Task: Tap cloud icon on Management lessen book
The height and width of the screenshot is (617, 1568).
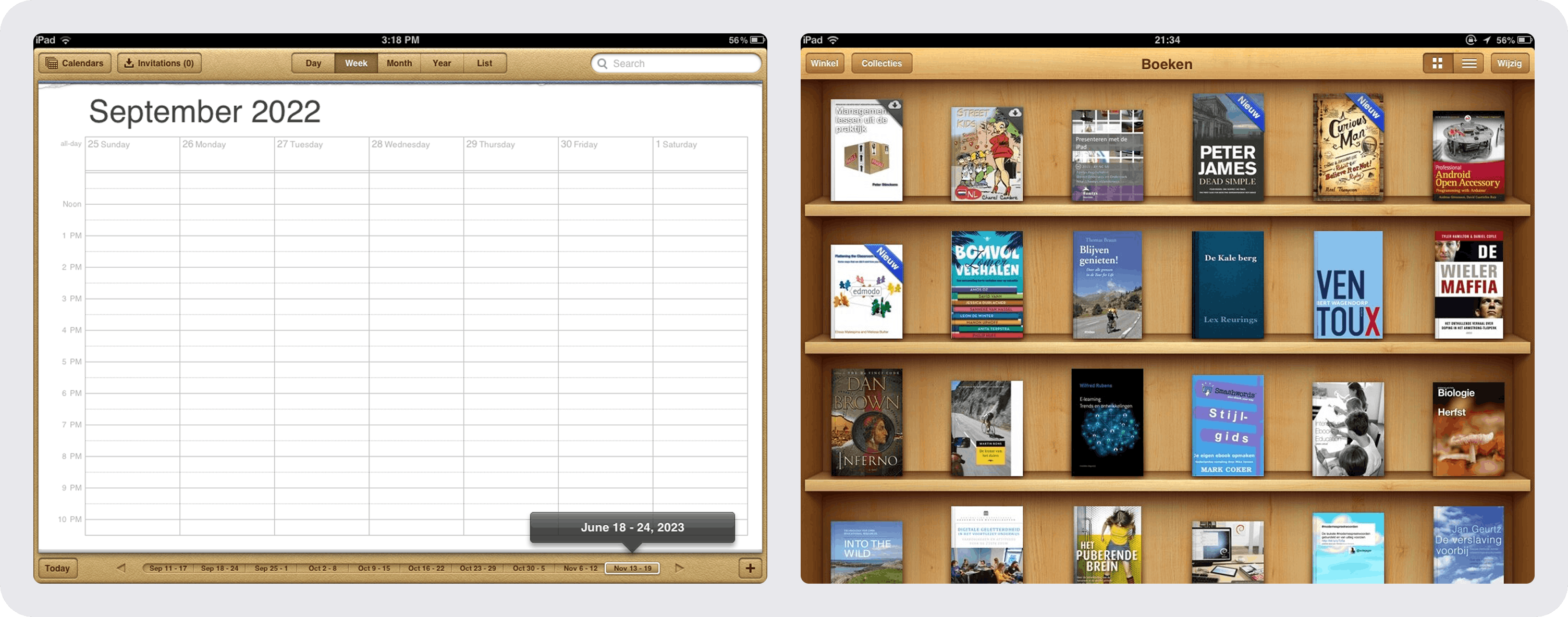Action: pyautogui.click(x=894, y=105)
